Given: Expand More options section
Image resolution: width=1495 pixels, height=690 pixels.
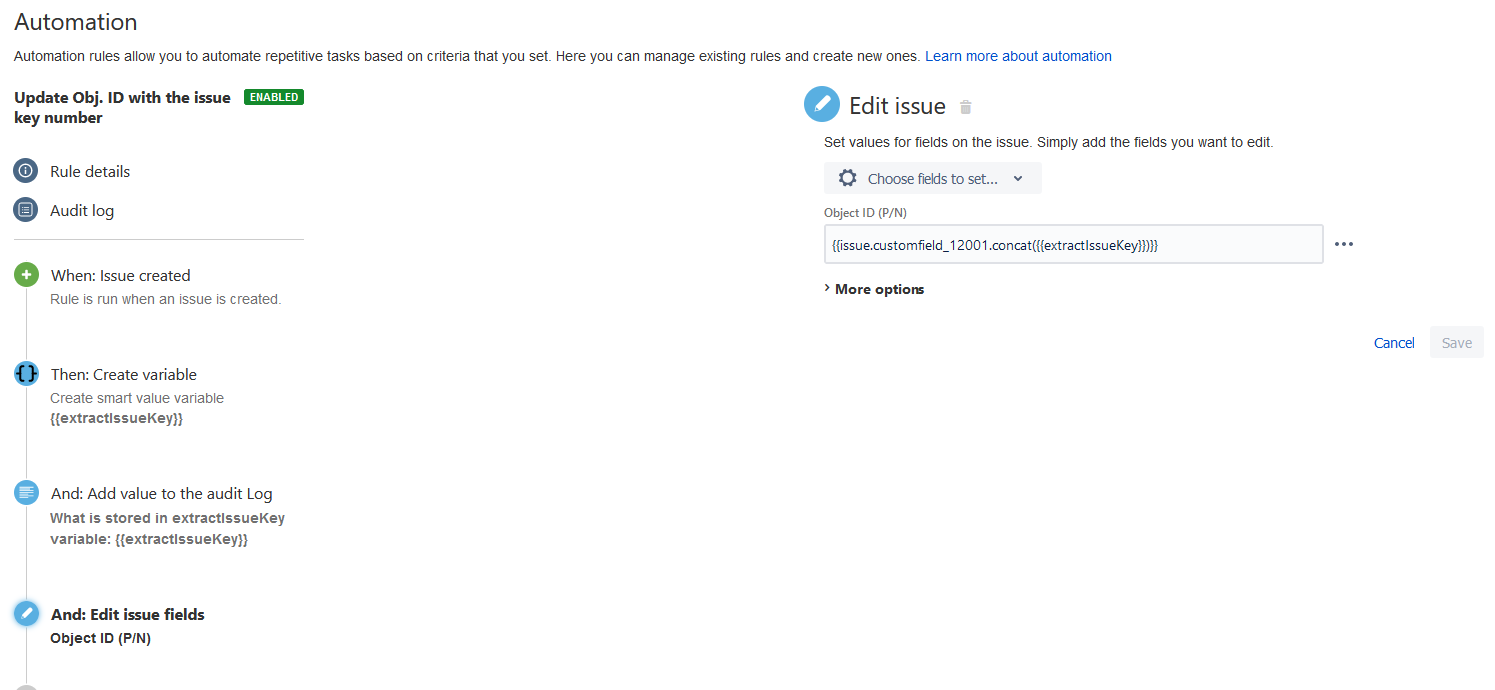Looking at the screenshot, I should 874,289.
